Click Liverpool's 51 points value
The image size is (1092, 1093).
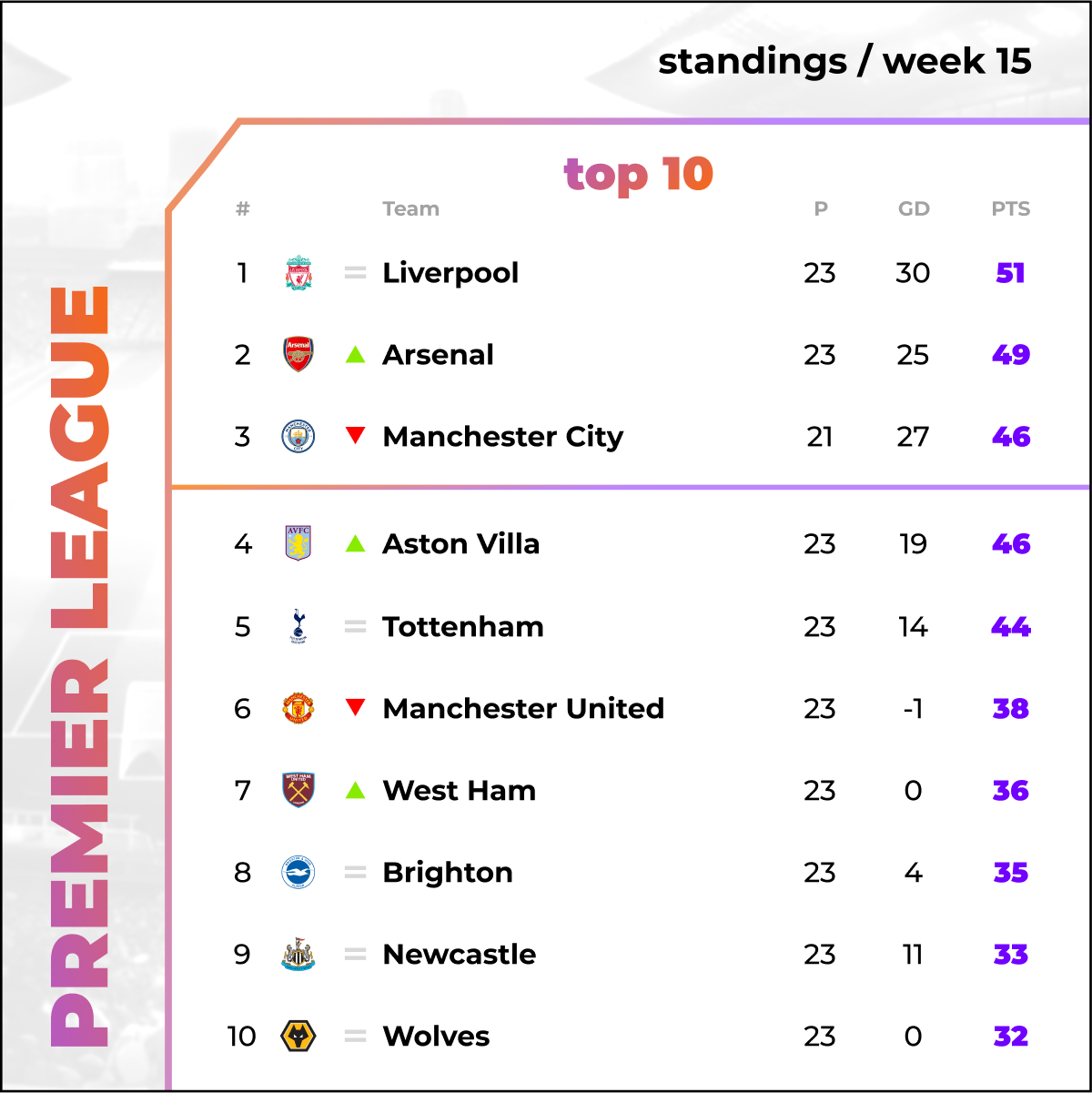[x=1011, y=273]
